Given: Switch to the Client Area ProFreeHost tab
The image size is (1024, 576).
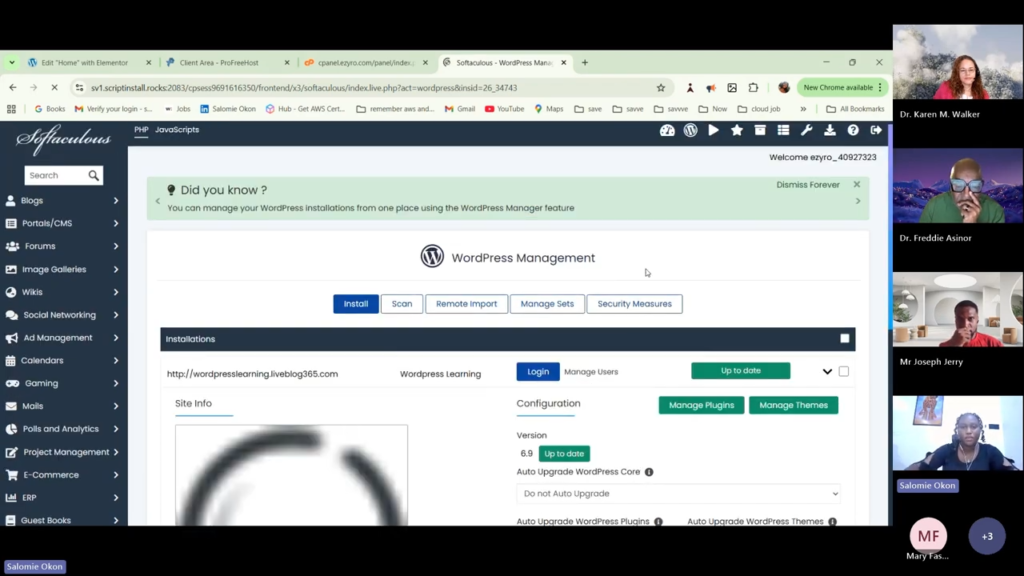Looking at the screenshot, I should pyautogui.click(x=226, y=62).
